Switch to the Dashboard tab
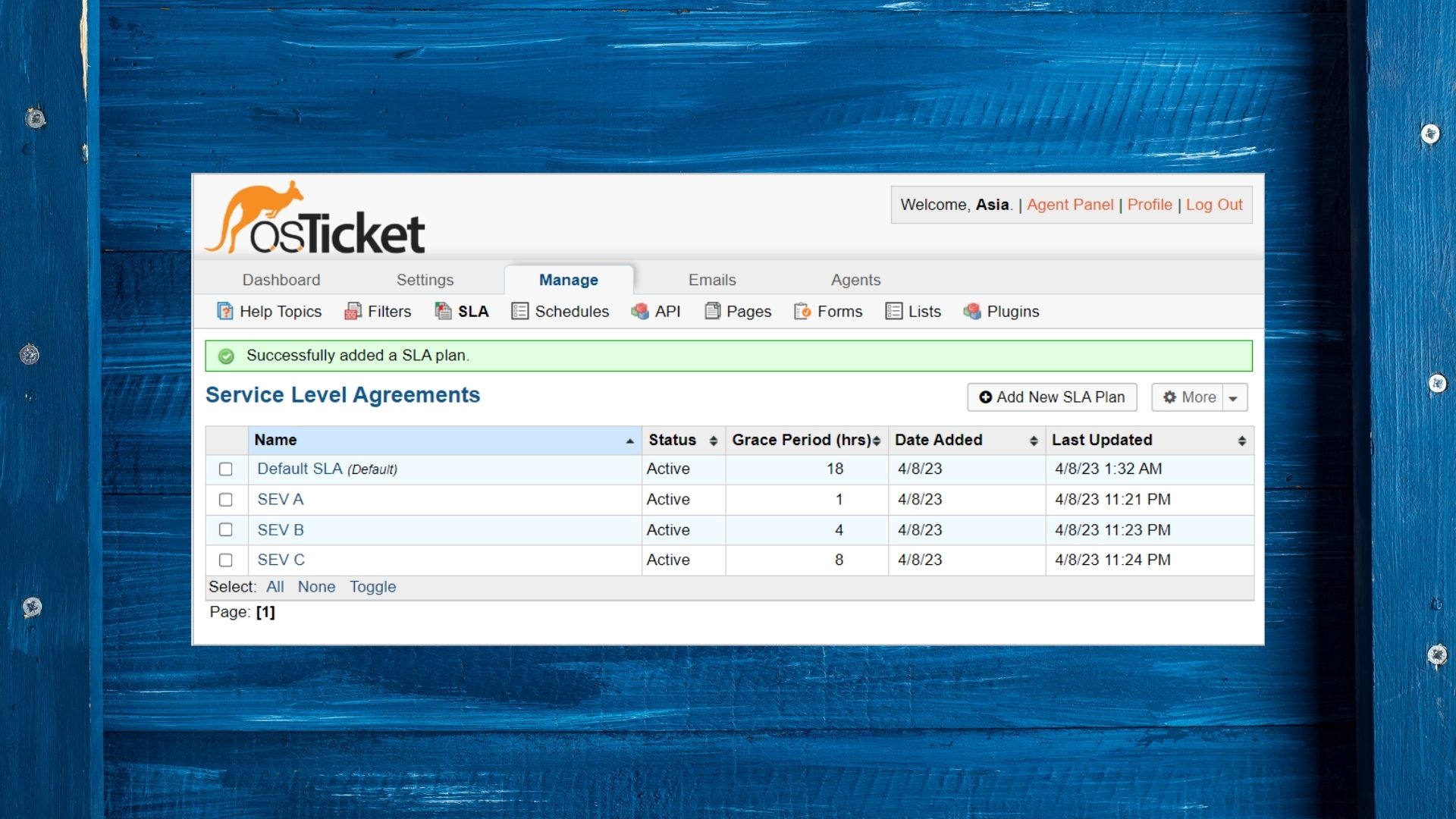 (x=281, y=280)
